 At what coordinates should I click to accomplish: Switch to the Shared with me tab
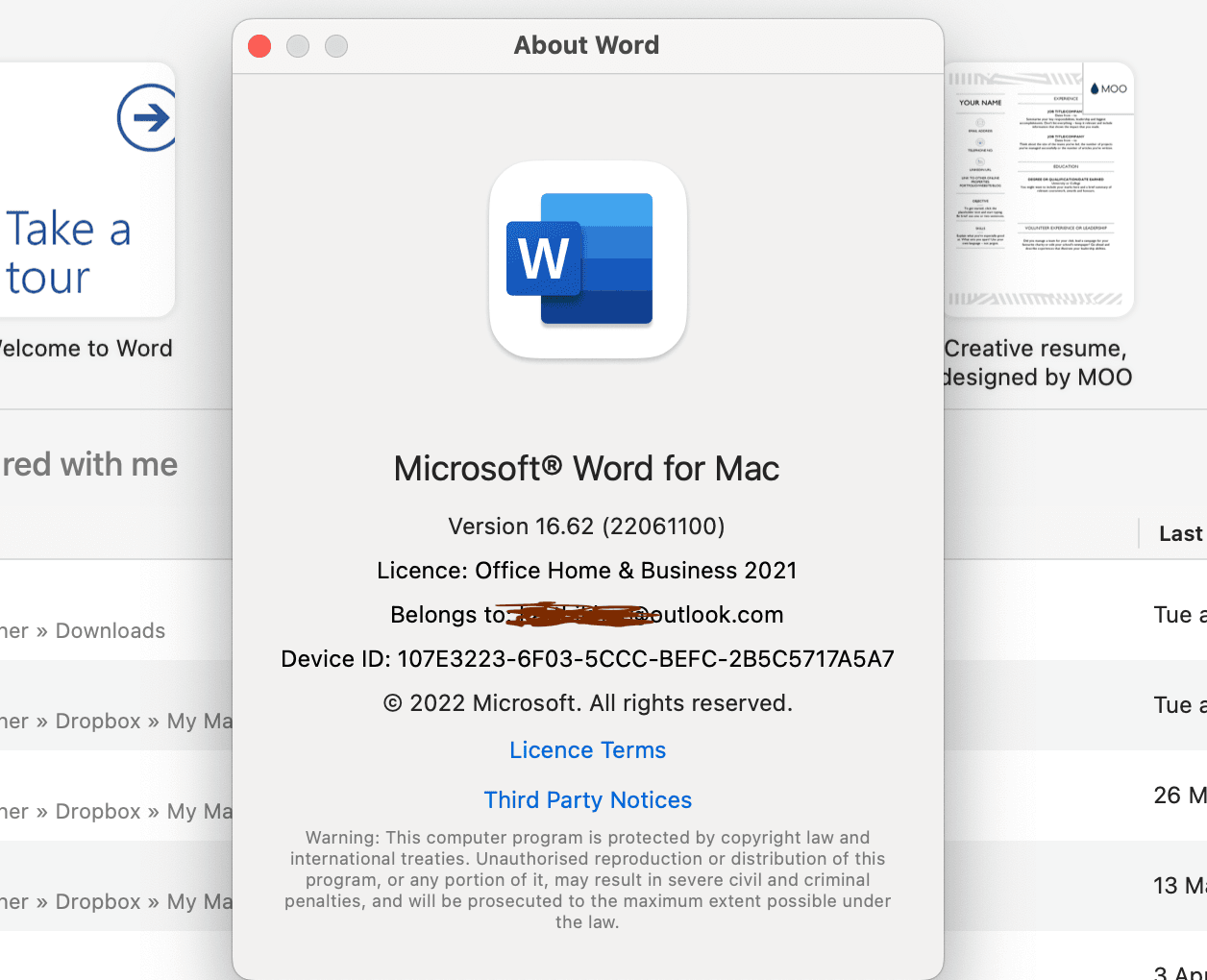pos(89,465)
